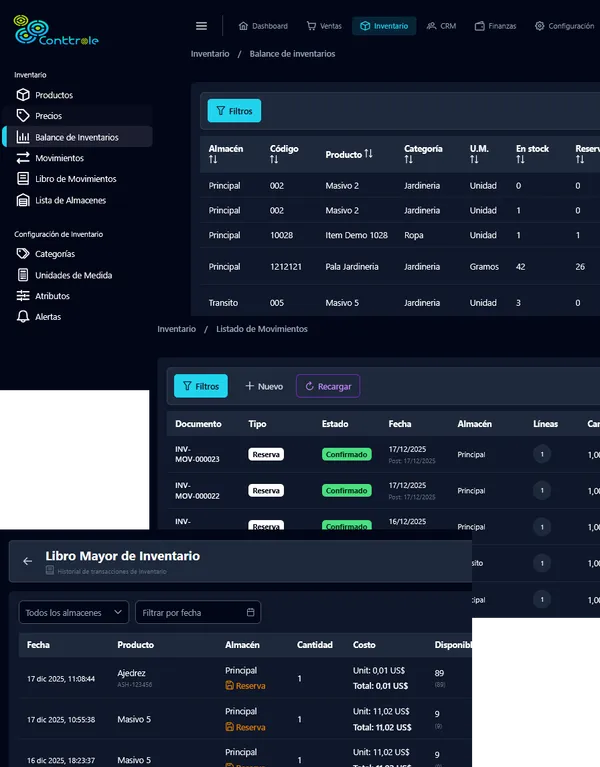This screenshot has width=600, height=767.
Task: Click Confirmado badge of INV-MOV-000022
Action: 347,491
